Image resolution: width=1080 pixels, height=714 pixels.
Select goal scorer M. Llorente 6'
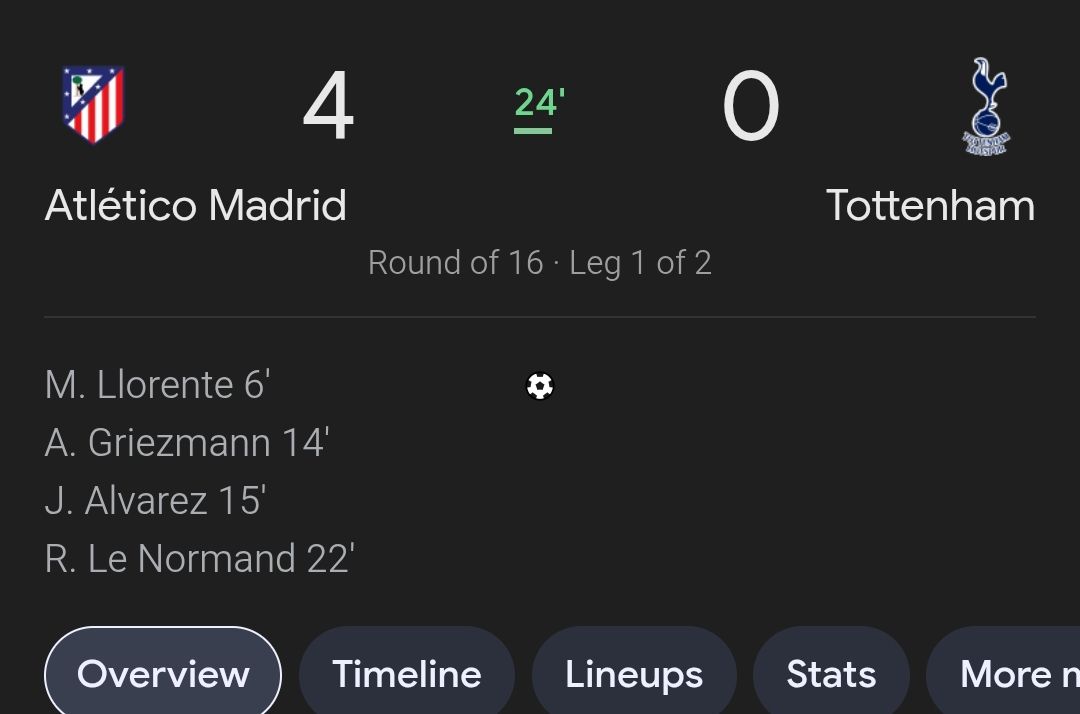coord(158,385)
